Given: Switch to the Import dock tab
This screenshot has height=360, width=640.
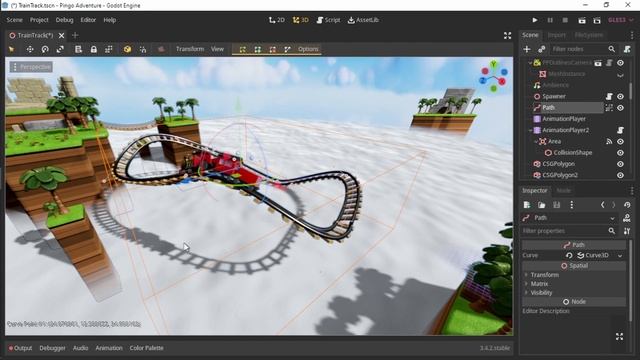Looking at the screenshot, I should point(557,35).
